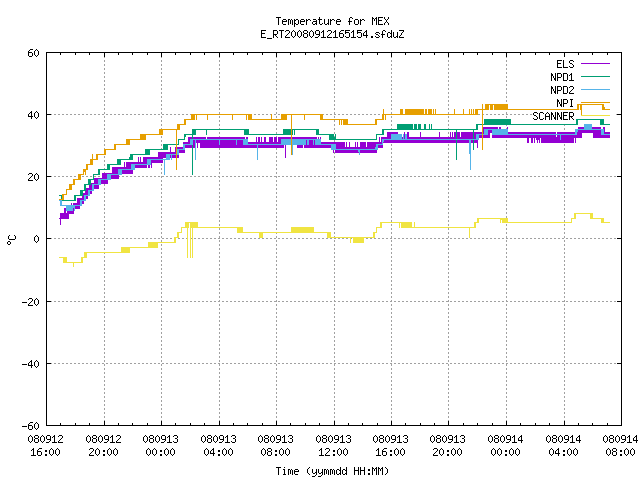The image size is (640, 480).
Task: Click the x-axis label 080913 04:00
Action: [218, 446]
